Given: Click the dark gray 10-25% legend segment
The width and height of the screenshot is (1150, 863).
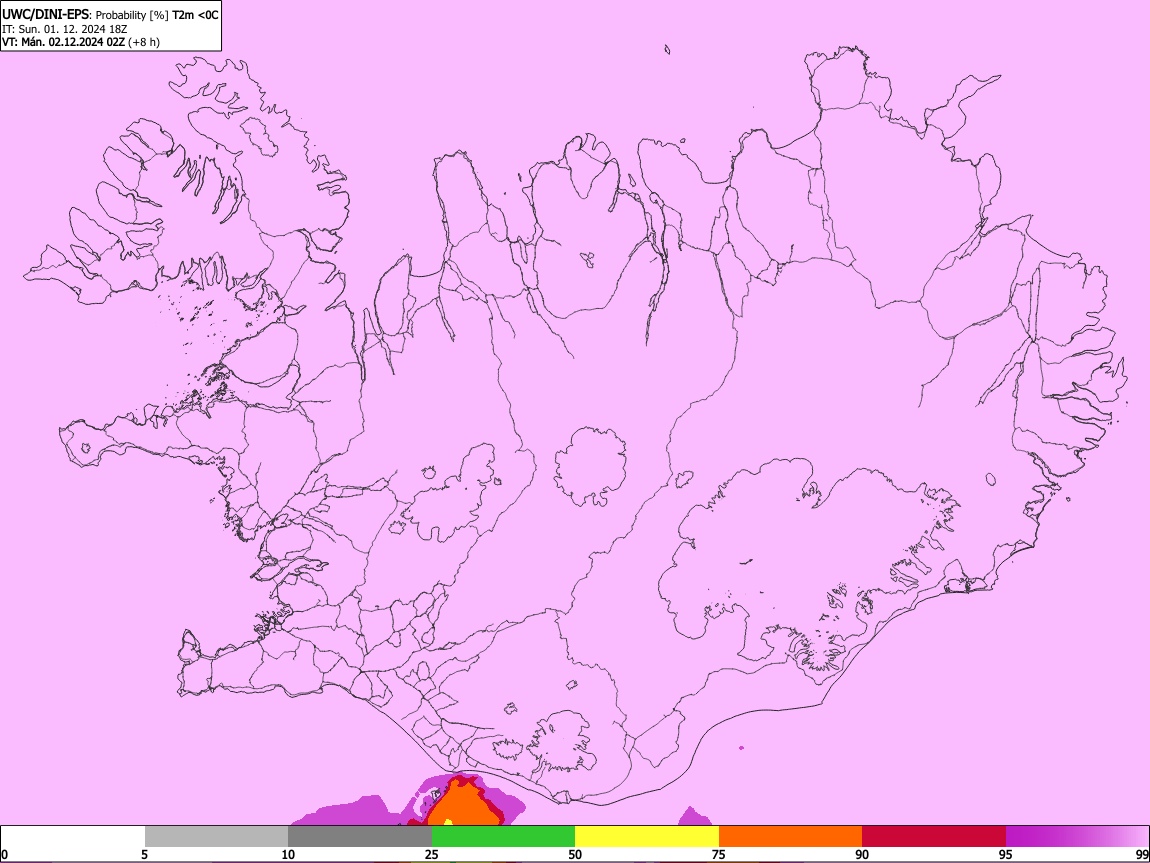Looking at the screenshot, I should [360, 837].
